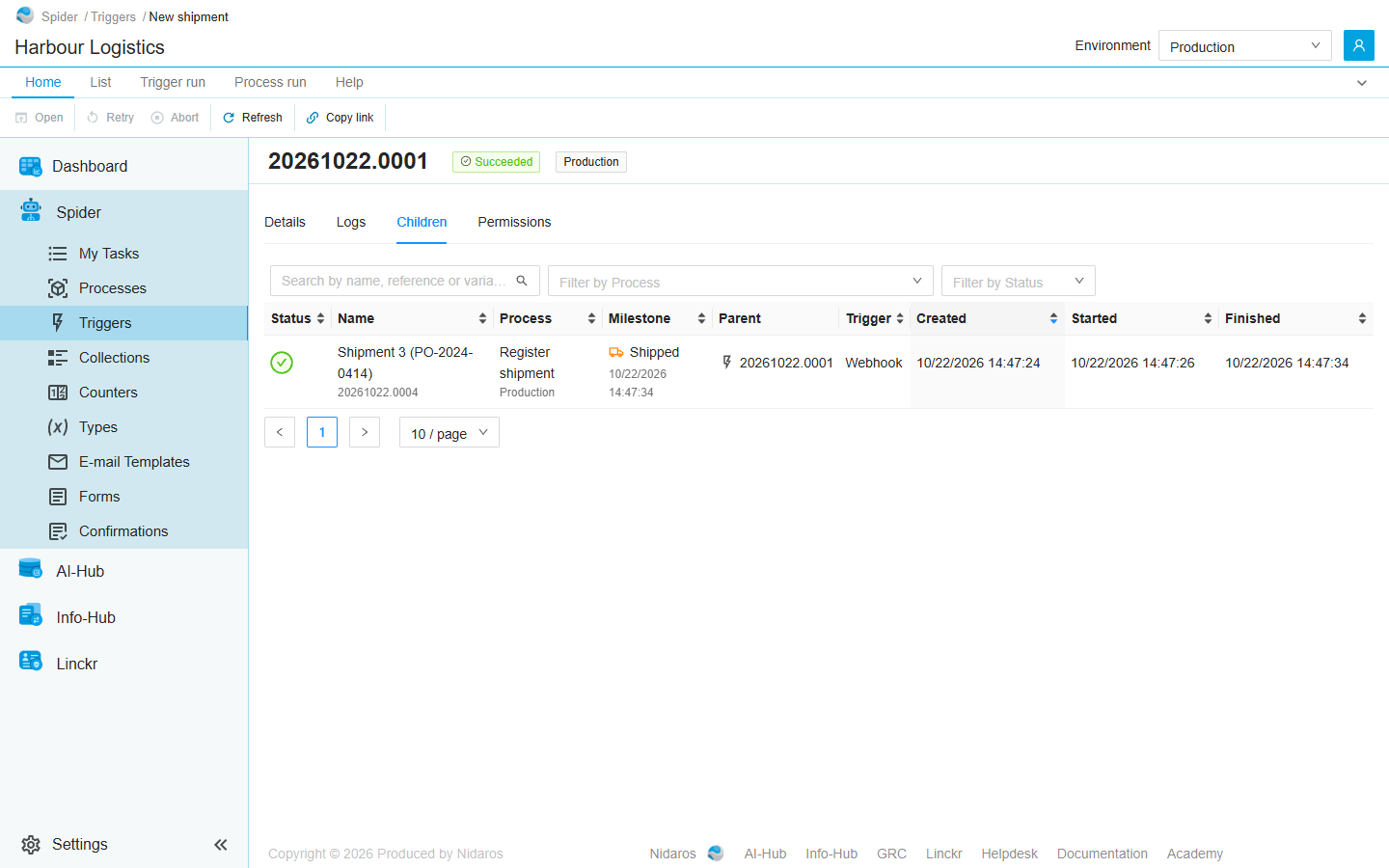Click the search magnifier icon
Image resolution: width=1389 pixels, height=868 pixels.
pyautogui.click(x=522, y=281)
